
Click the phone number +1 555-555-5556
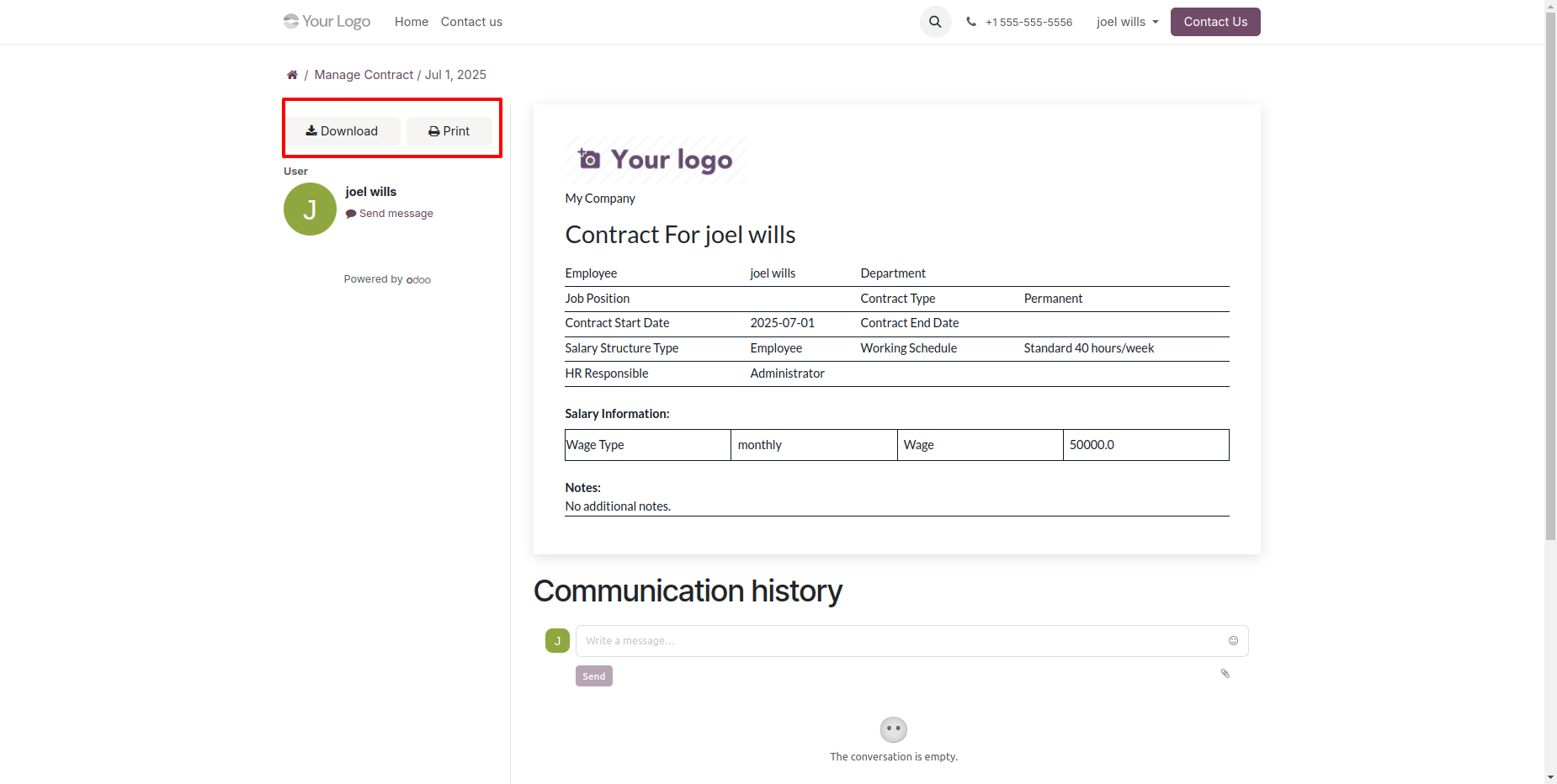coord(1028,23)
